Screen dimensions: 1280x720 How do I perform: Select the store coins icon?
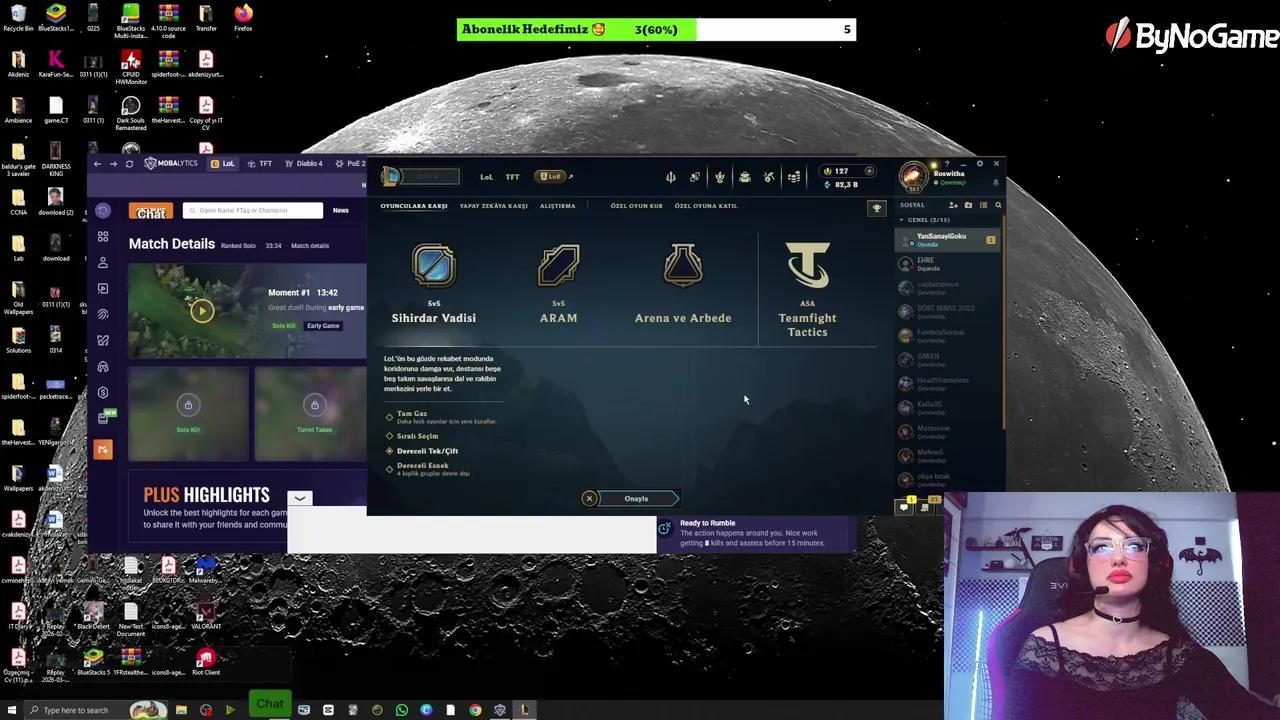coord(793,177)
